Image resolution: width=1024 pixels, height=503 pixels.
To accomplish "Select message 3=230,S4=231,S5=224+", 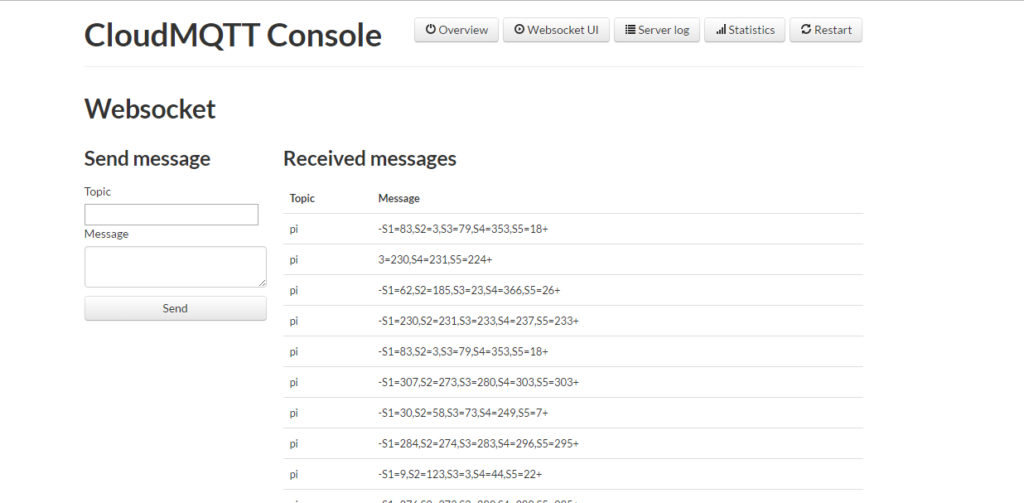I will [x=435, y=260].
